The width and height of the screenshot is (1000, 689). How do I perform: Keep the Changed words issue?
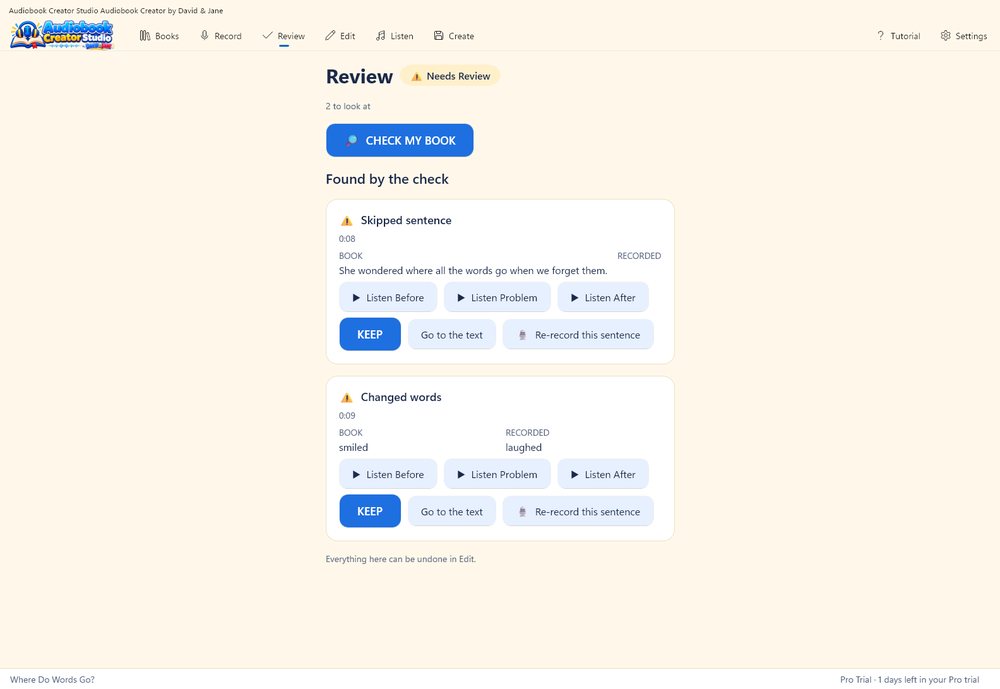[x=370, y=511]
